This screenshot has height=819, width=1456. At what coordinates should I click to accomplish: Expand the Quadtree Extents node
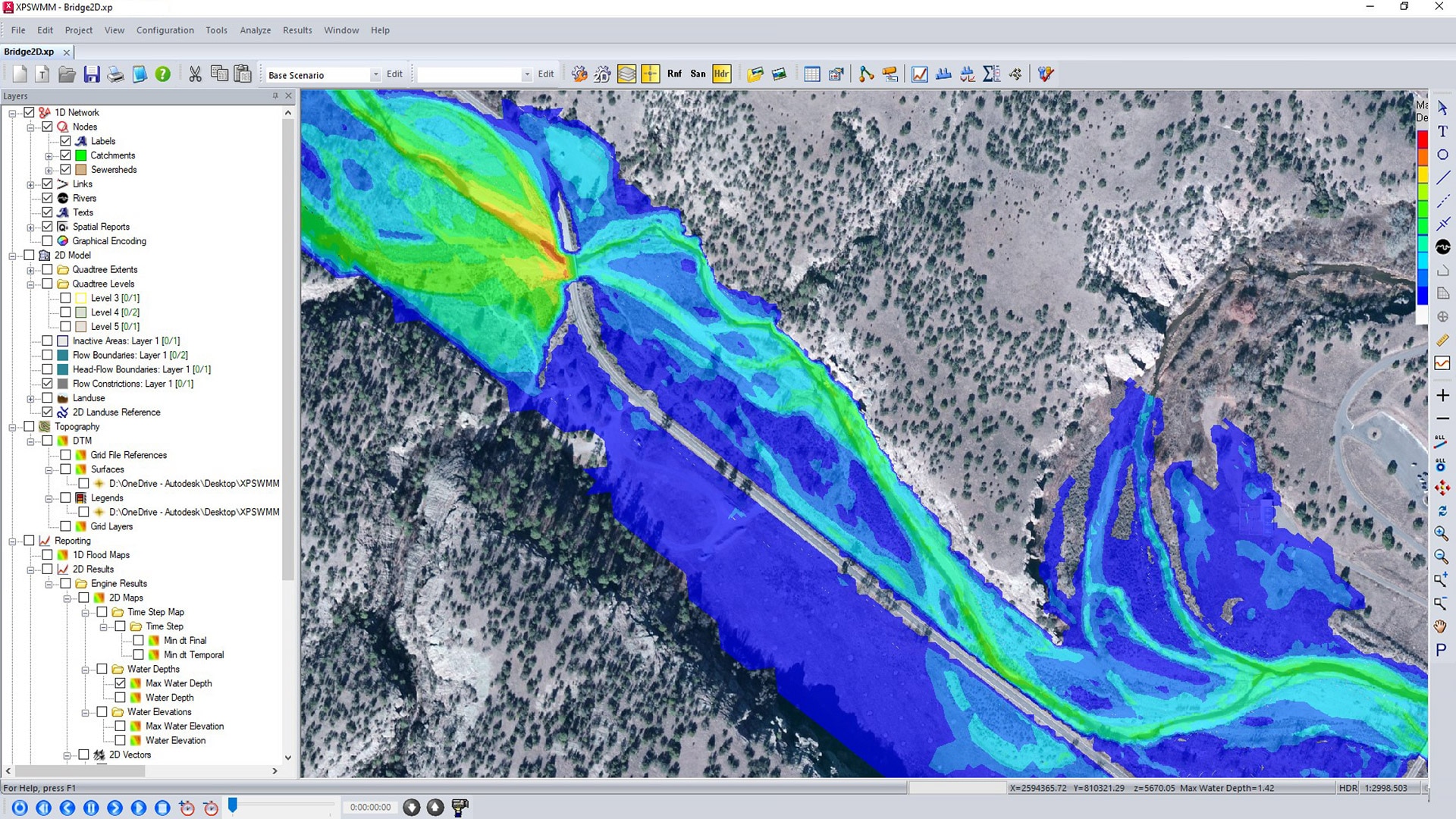click(x=30, y=270)
